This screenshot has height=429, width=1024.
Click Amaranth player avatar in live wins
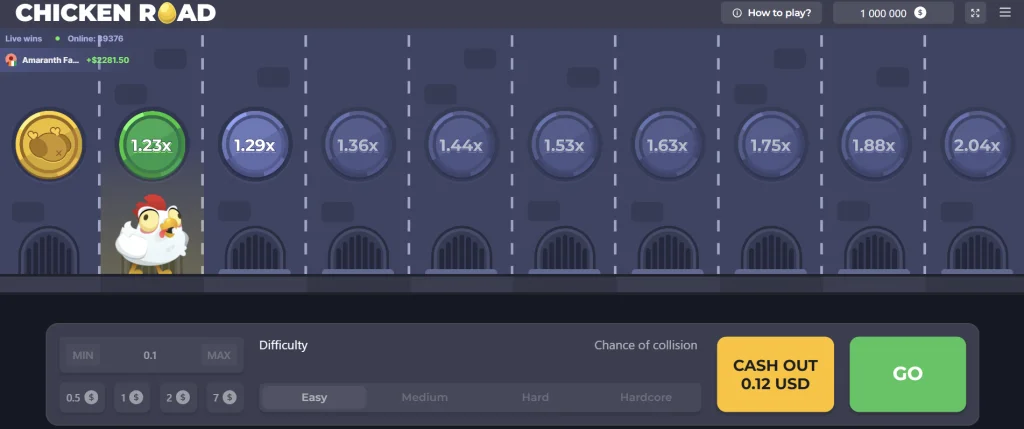[11, 60]
